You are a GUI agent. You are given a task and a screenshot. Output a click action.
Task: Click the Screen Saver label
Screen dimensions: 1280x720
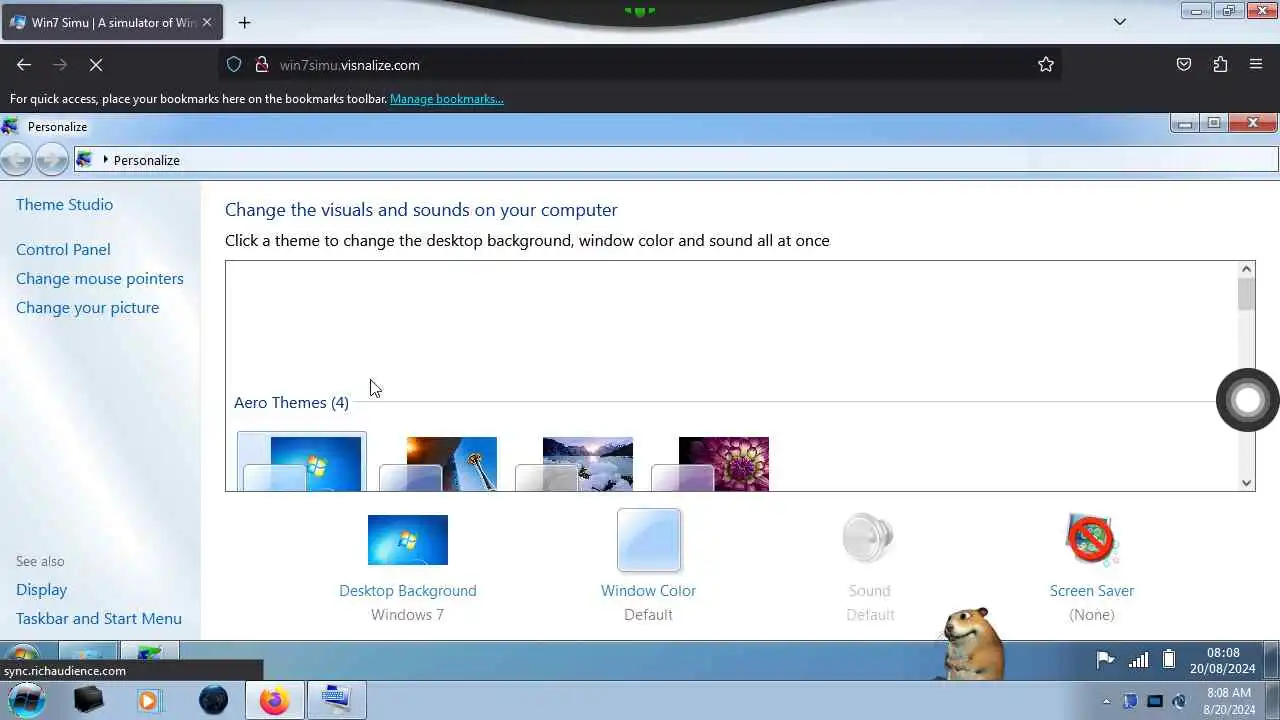[1092, 590]
